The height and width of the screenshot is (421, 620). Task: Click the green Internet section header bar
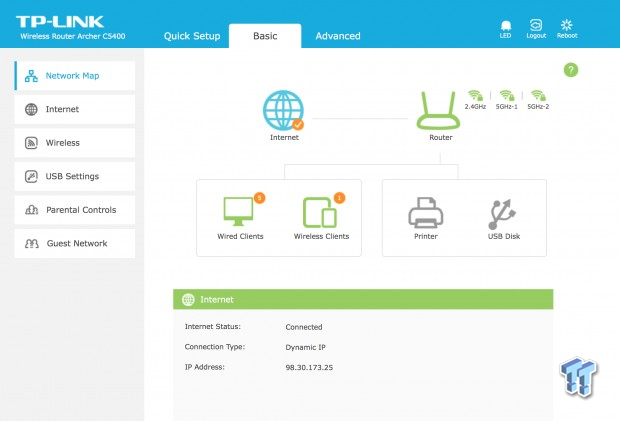pyautogui.click(x=363, y=299)
